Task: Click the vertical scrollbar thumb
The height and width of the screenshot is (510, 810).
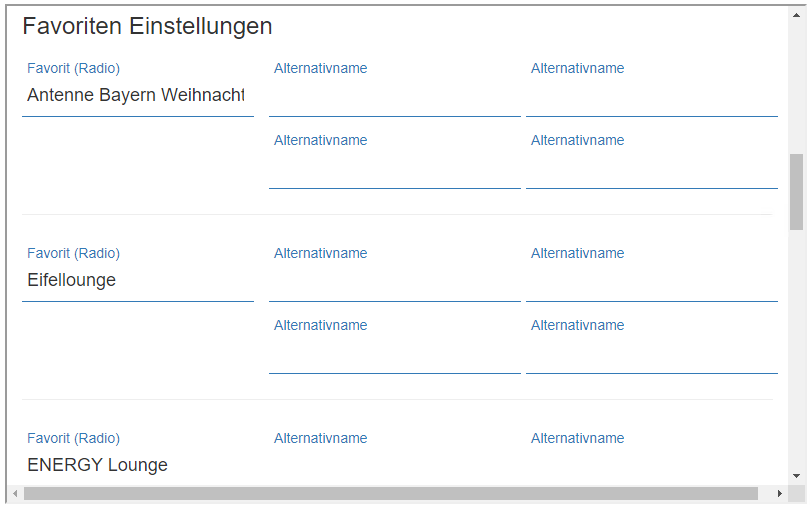Action: point(796,190)
